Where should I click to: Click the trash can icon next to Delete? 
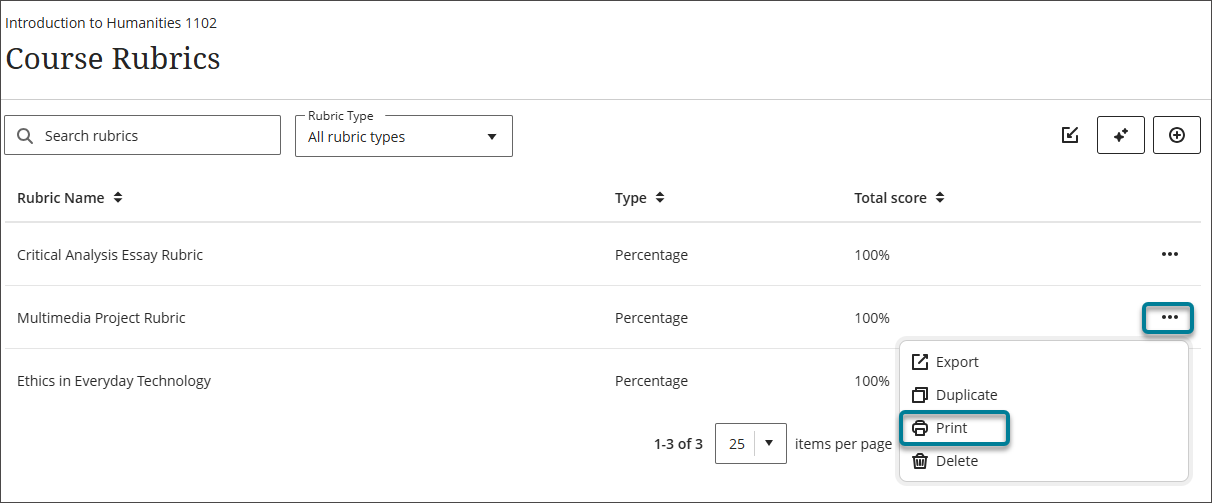click(x=920, y=461)
